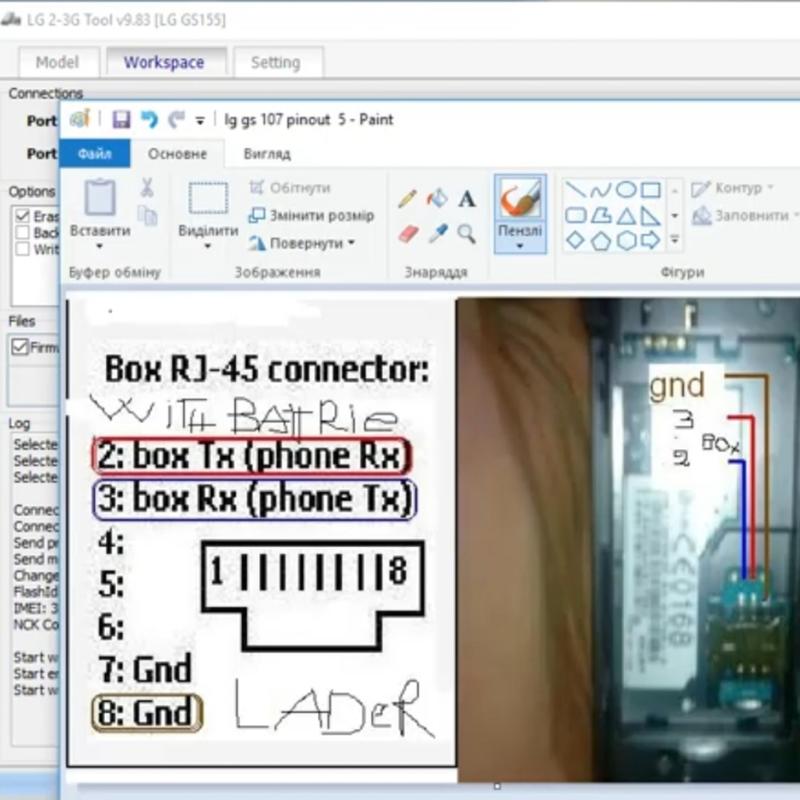Open the Setting tab in LG Tool
Image resolution: width=800 pixels, height=800 pixels.
pyautogui.click(x=276, y=62)
